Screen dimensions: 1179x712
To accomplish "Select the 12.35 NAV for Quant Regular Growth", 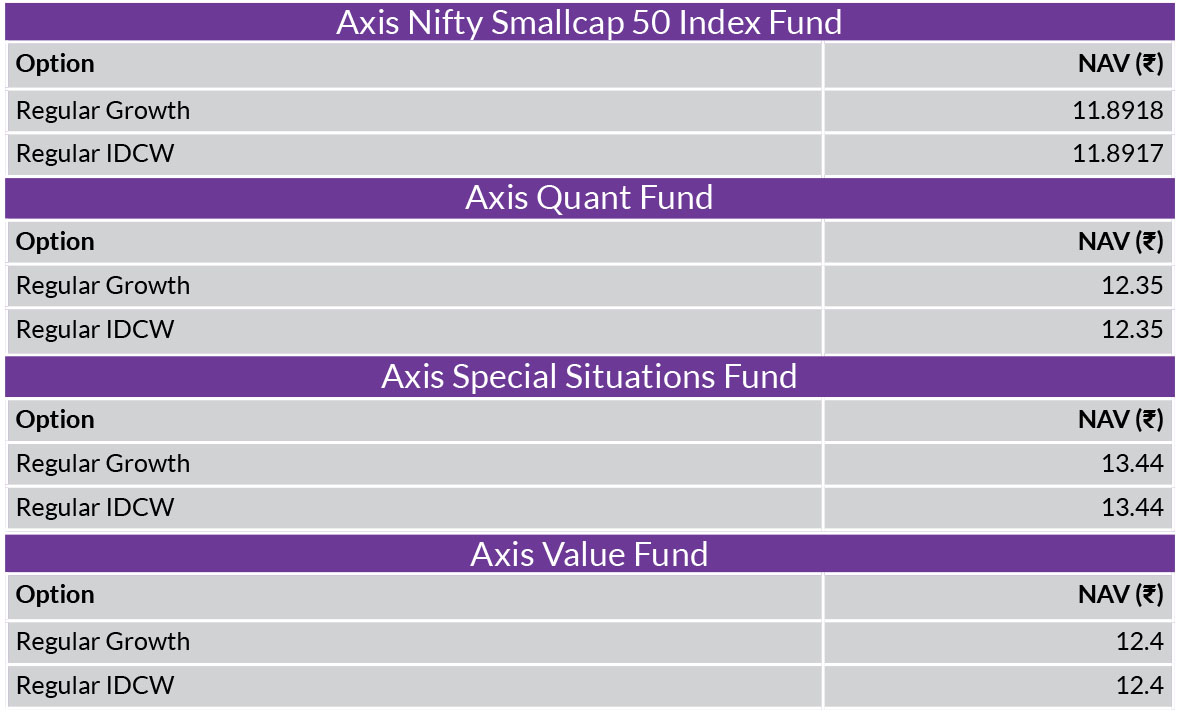I will point(1132,286).
